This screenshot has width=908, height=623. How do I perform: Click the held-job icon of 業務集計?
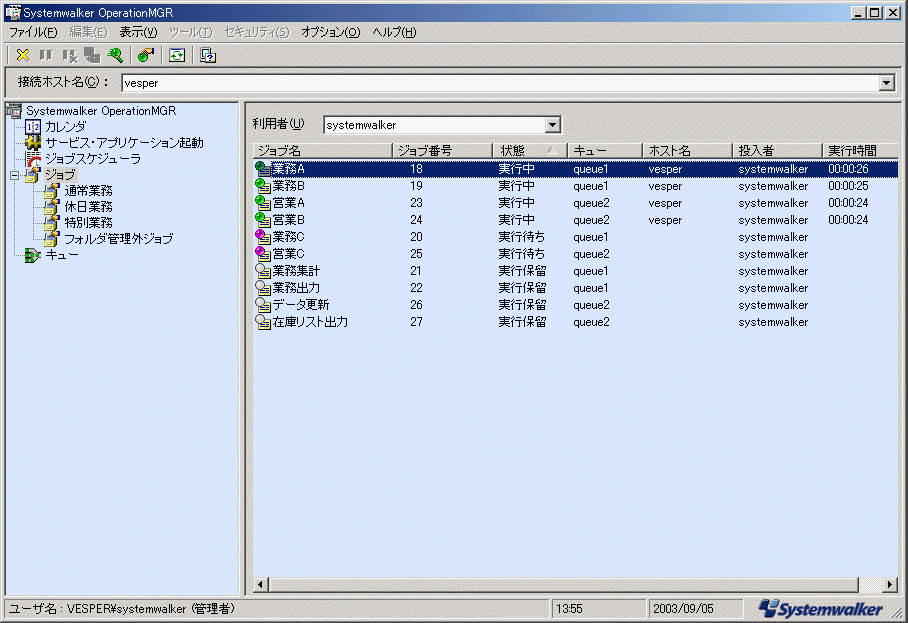point(263,271)
